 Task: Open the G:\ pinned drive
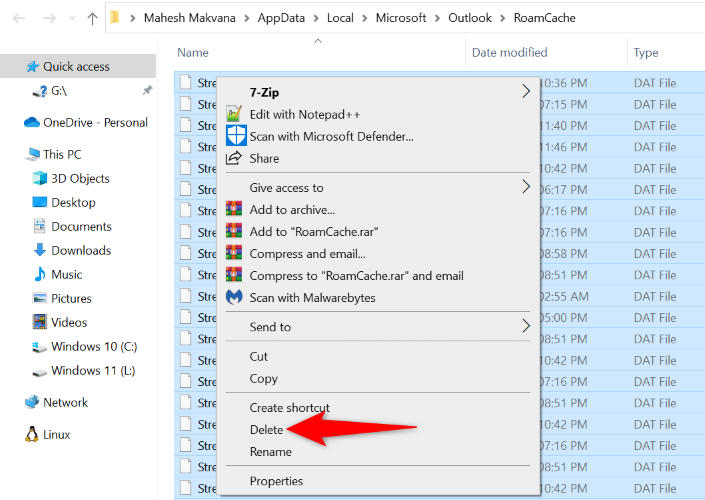point(59,91)
